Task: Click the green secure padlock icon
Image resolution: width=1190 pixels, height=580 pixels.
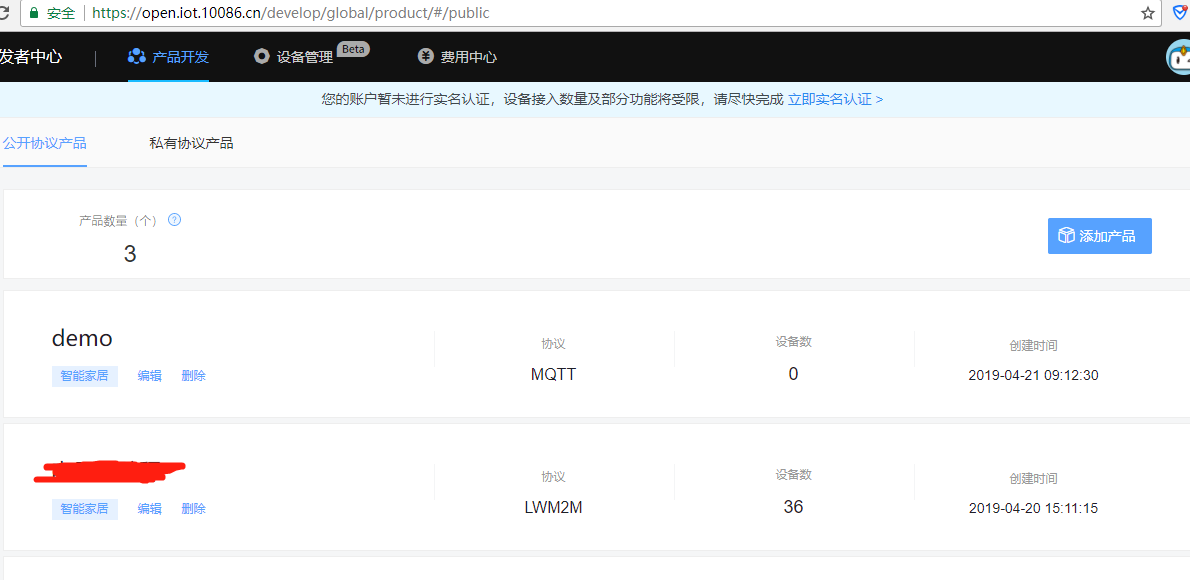Action: [34, 13]
